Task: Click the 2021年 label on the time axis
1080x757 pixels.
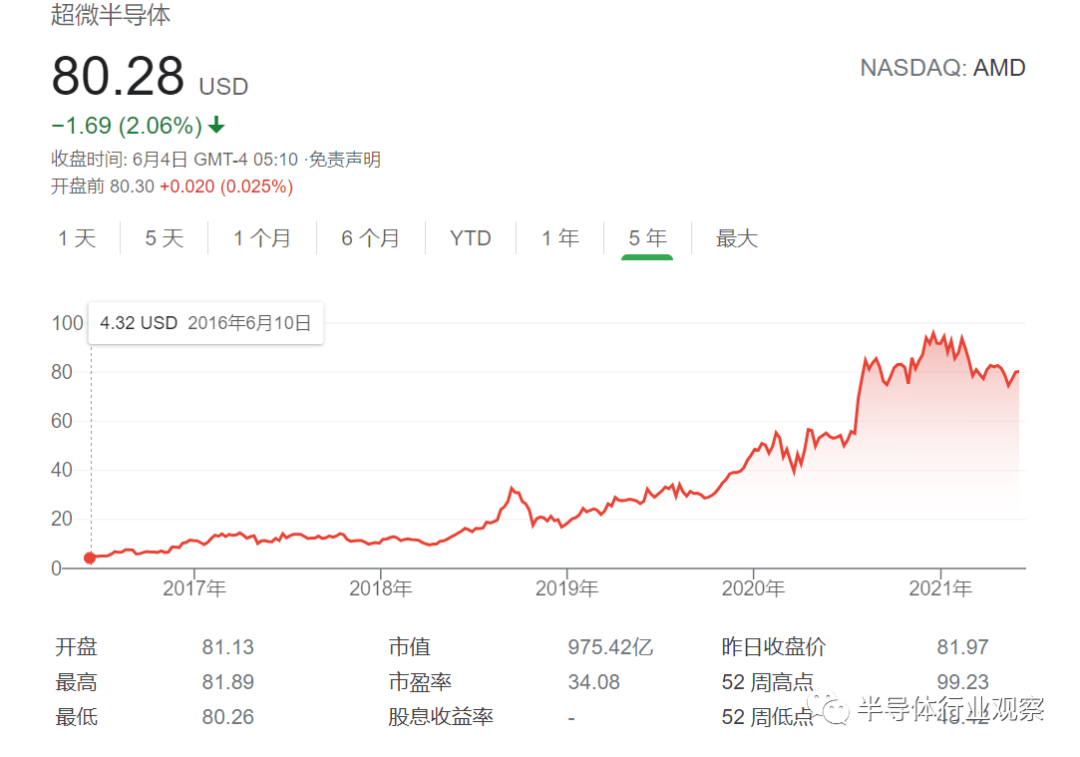Action: 940,588
